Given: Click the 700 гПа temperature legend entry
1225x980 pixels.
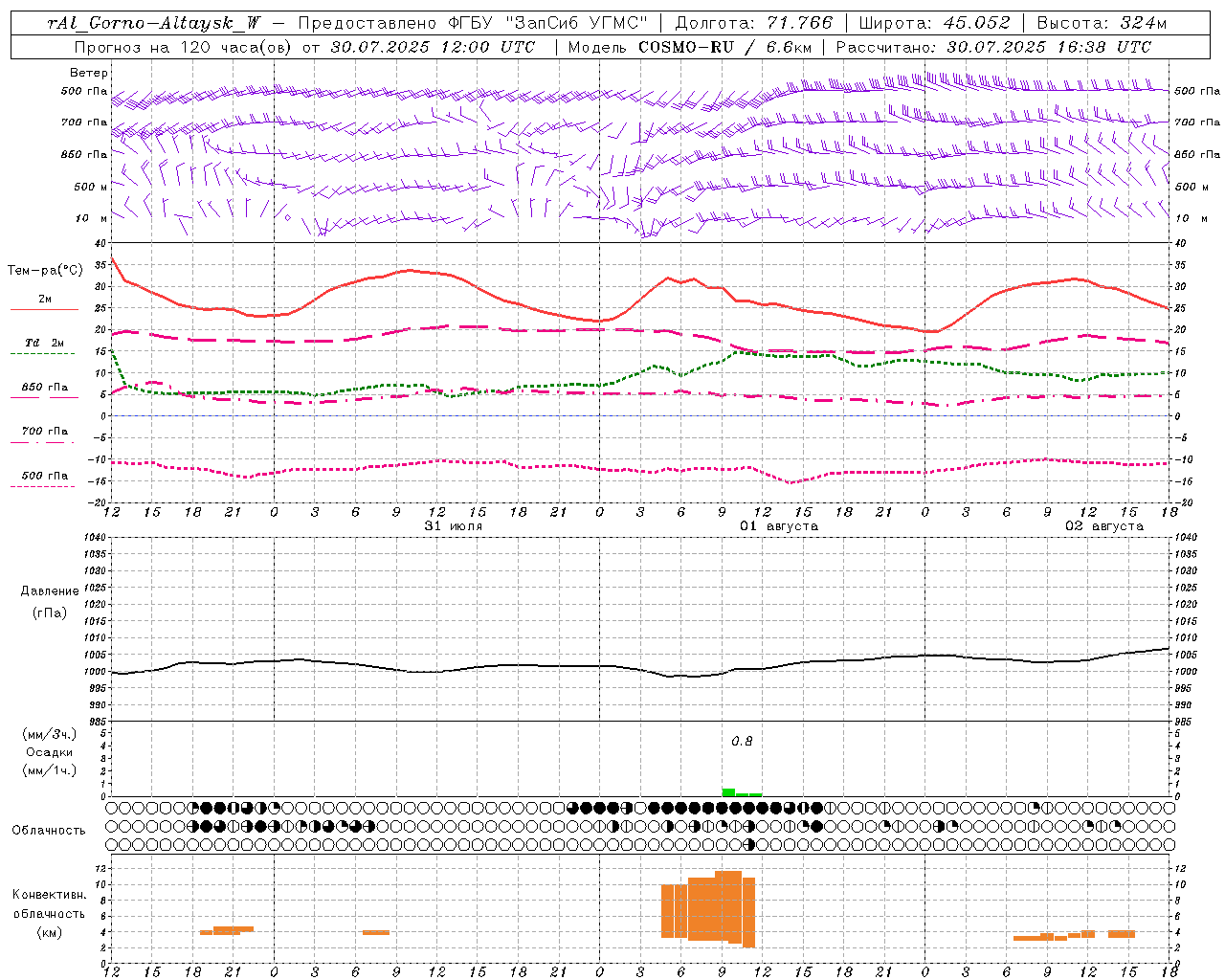Looking at the screenshot, I should point(44,432).
